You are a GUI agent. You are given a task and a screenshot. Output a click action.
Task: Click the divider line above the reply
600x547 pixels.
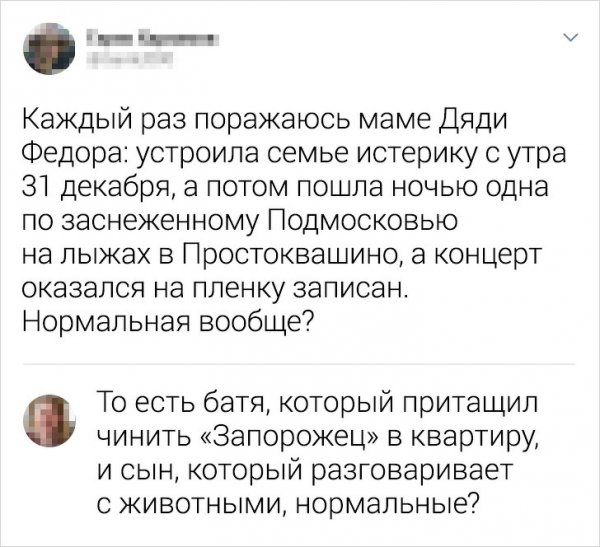tap(299, 363)
